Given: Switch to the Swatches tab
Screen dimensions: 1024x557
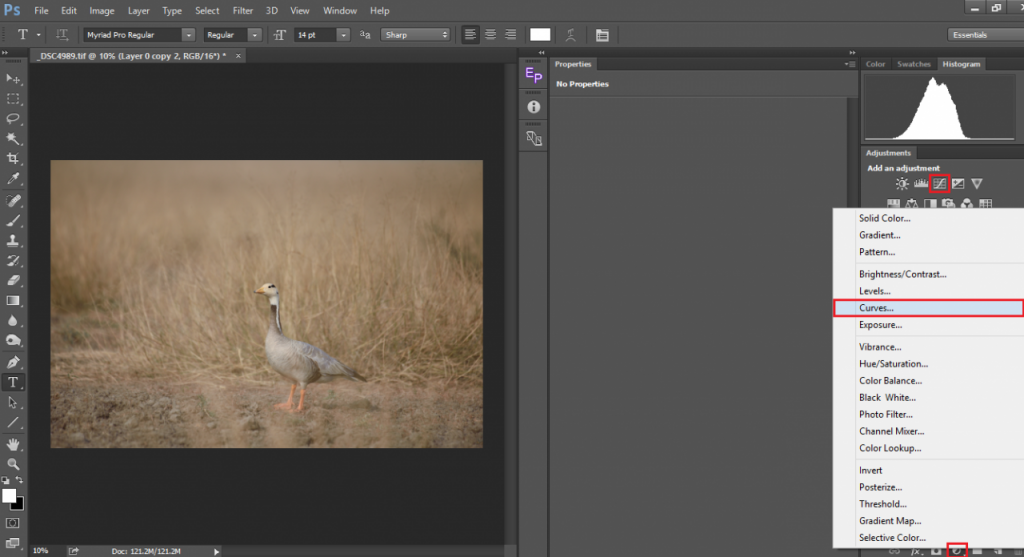Looking at the screenshot, I should coord(913,64).
